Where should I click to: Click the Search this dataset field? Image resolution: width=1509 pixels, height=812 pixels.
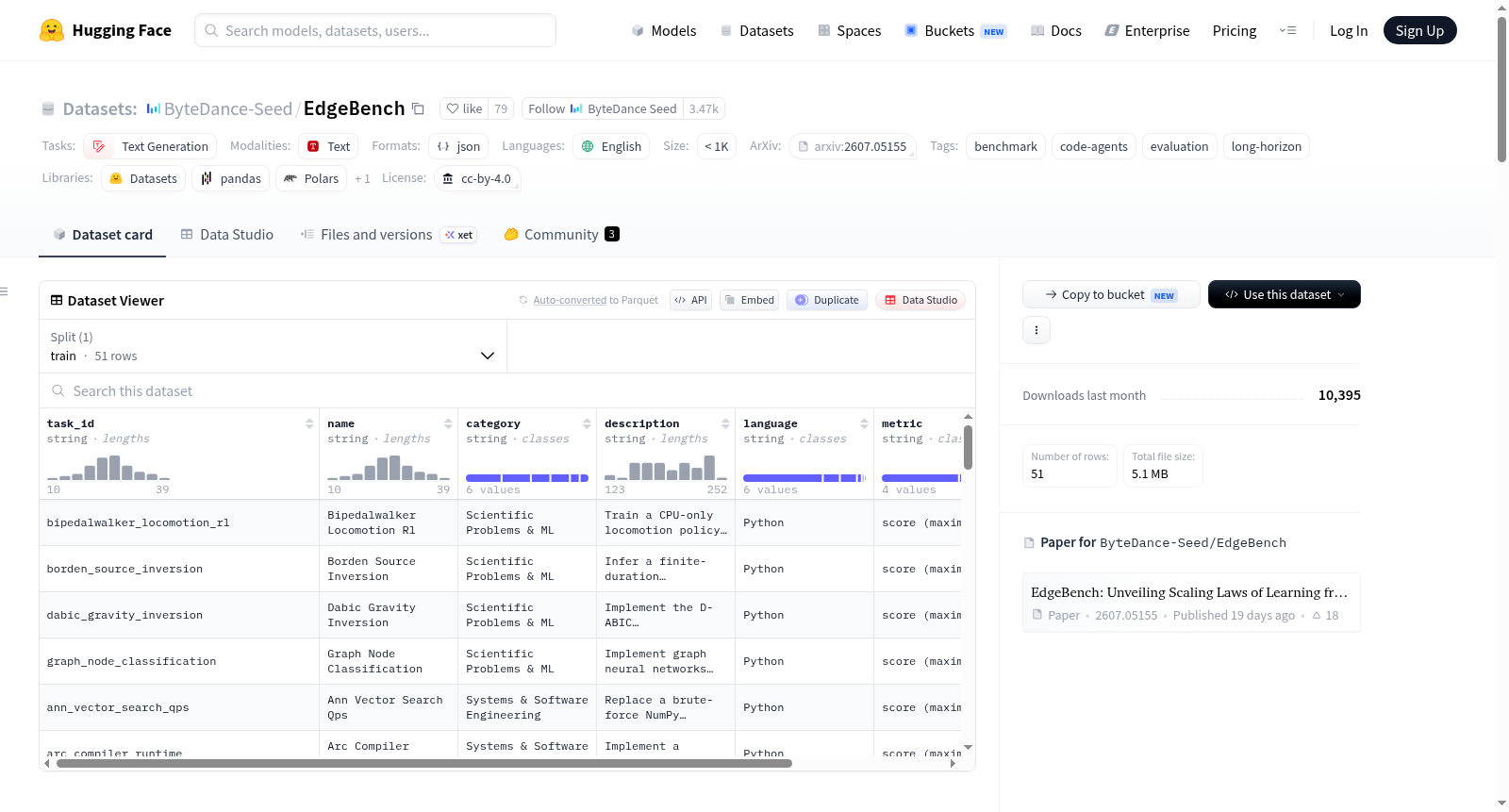[x=507, y=390]
